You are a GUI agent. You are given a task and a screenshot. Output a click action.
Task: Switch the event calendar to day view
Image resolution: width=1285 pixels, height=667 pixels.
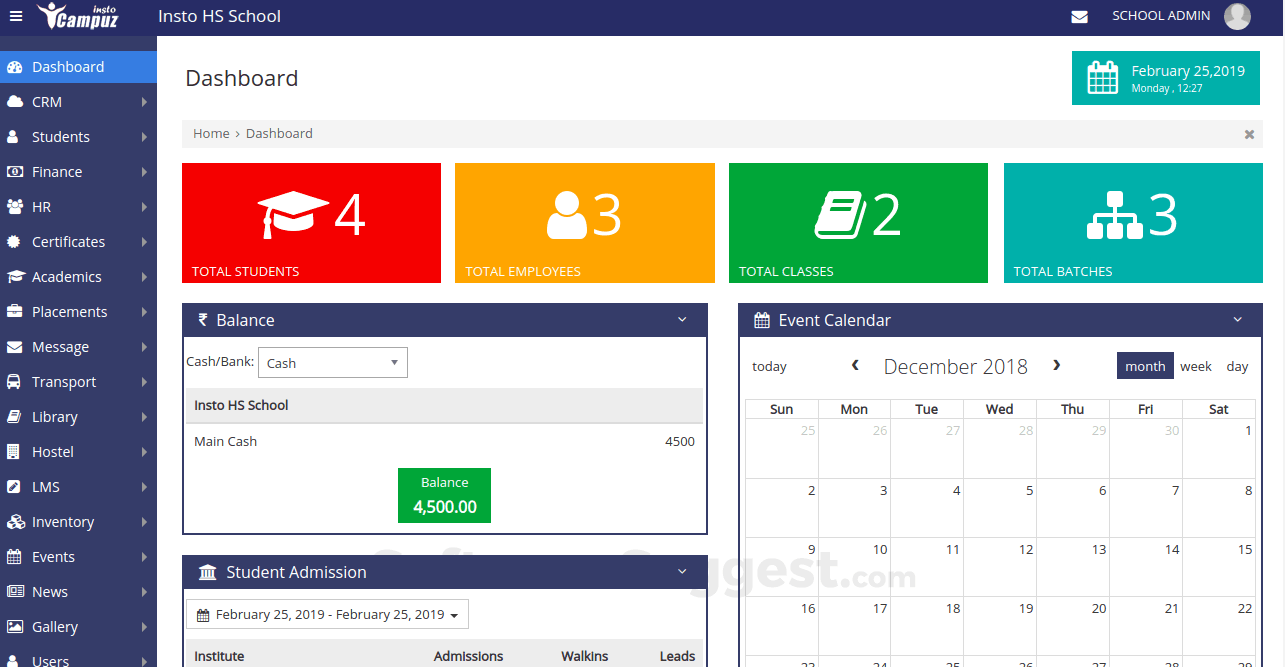coord(1237,366)
